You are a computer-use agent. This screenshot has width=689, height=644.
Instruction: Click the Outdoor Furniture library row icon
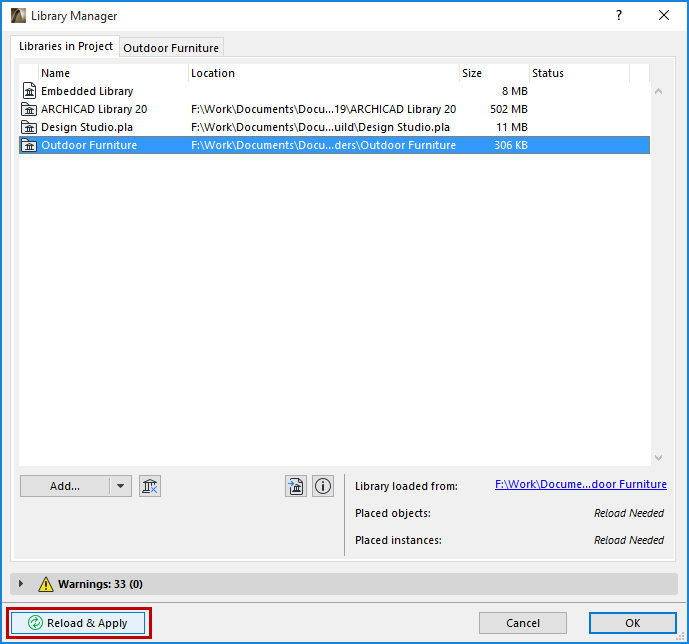29,145
